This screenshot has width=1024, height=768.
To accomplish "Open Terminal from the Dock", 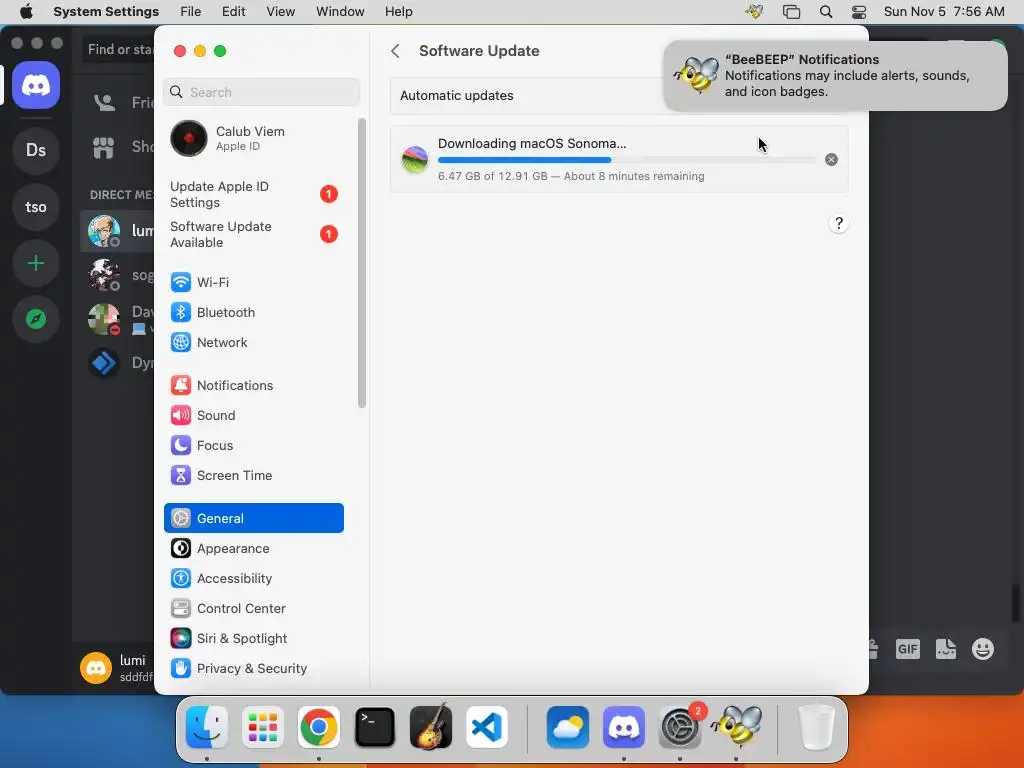I will coord(375,727).
